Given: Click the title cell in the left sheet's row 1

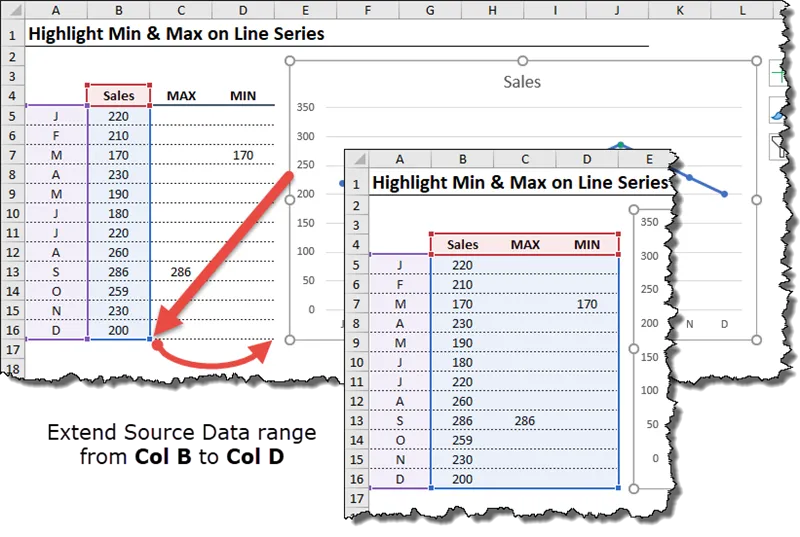Looking at the screenshot, I should 176,33.
